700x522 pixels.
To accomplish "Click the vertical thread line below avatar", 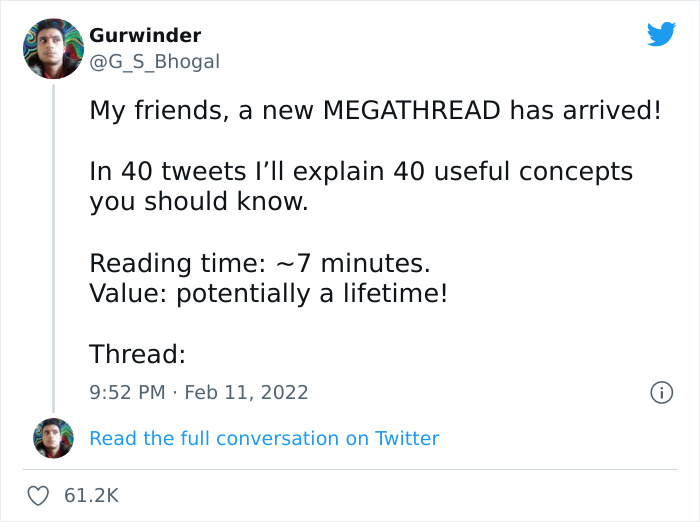I will [x=53, y=240].
